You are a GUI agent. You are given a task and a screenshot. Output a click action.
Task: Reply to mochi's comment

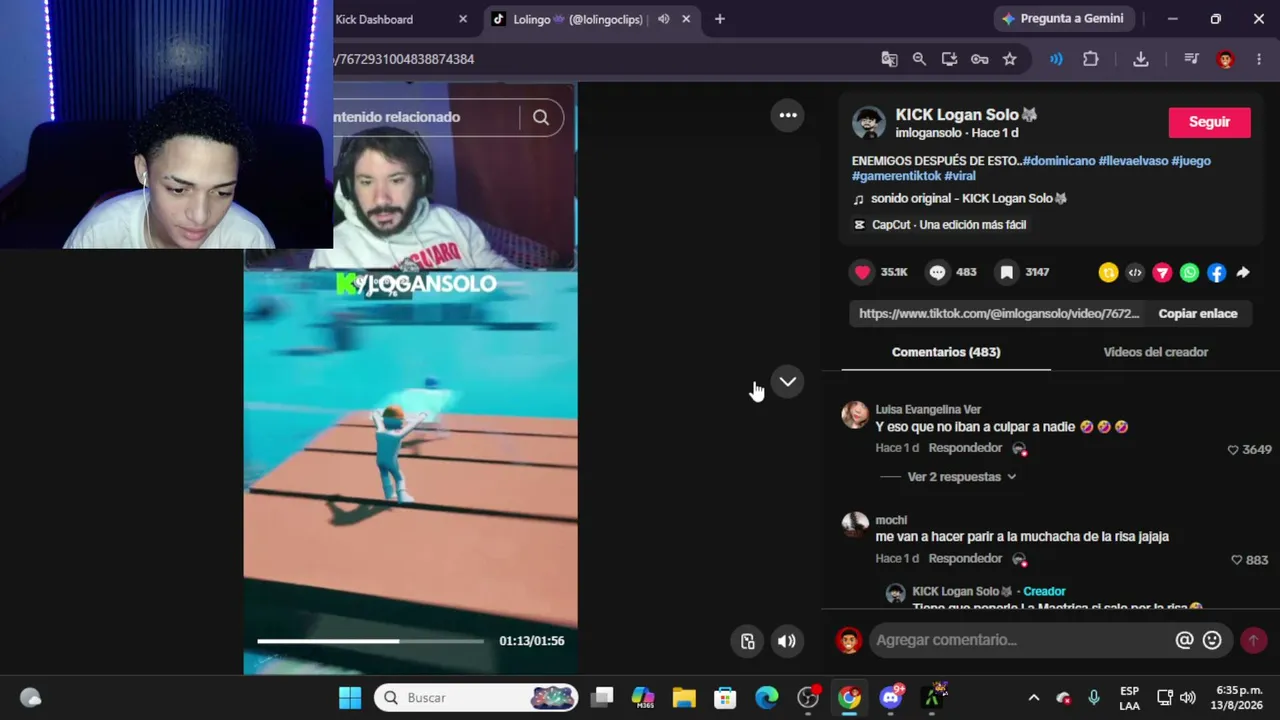point(965,559)
